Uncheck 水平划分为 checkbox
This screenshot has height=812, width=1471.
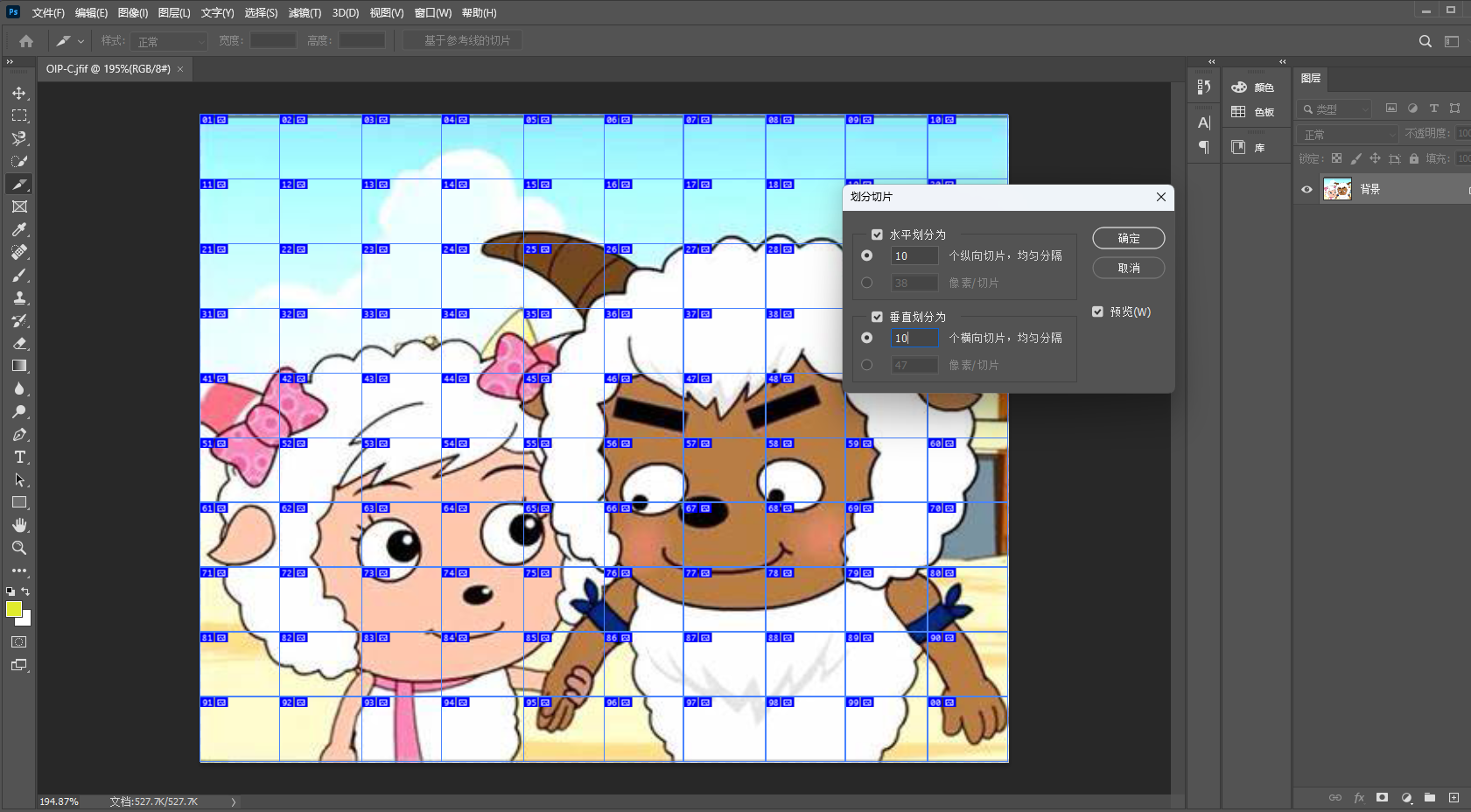(877, 234)
